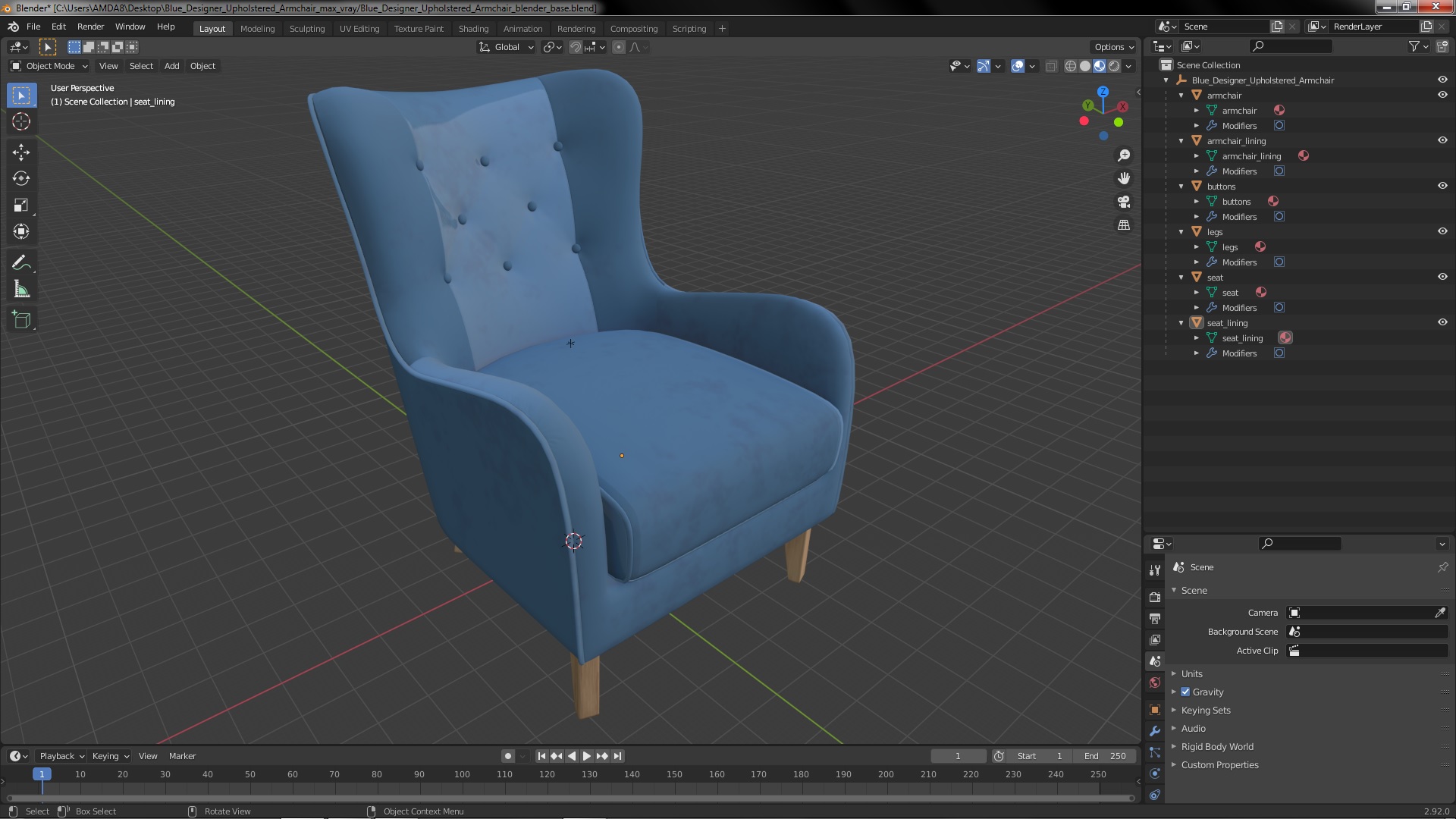Viewport: 1456px width, 819px height.
Task: Select the Measure tool
Action: pos(21,290)
